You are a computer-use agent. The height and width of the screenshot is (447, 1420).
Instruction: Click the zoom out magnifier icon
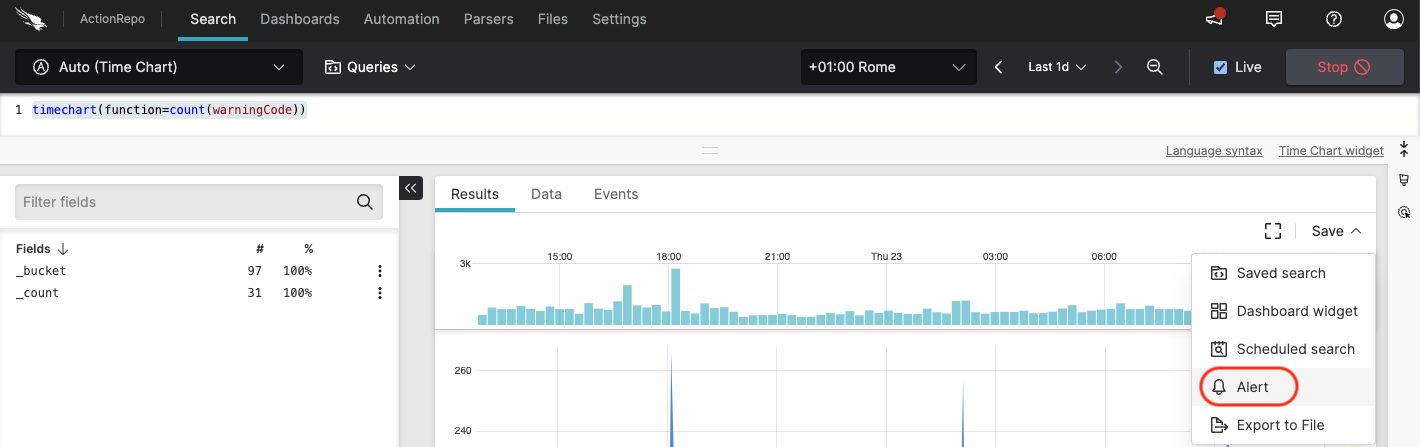pos(1154,67)
